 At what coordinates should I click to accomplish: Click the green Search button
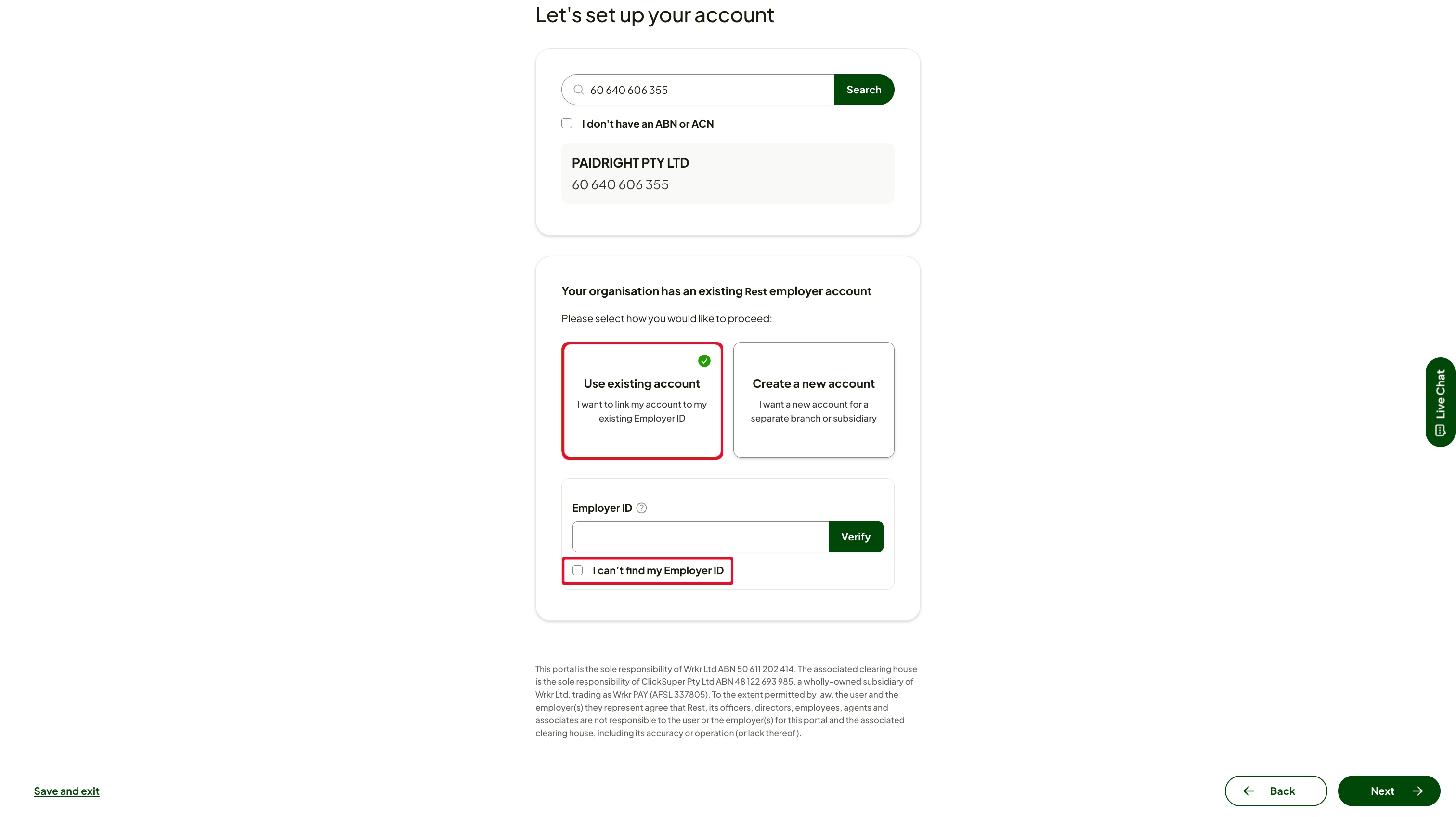[864, 89]
